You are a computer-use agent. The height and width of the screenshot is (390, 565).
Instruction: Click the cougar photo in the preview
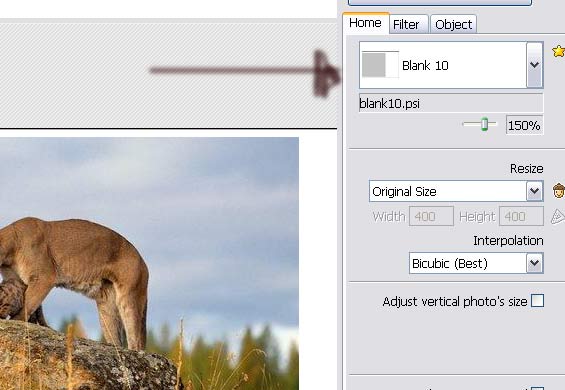[149, 263]
